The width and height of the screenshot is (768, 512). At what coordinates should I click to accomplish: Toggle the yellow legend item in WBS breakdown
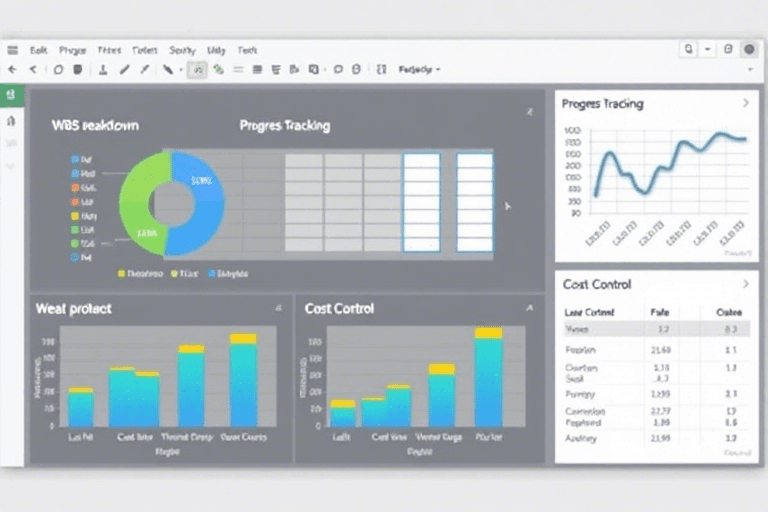tap(76, 215)
